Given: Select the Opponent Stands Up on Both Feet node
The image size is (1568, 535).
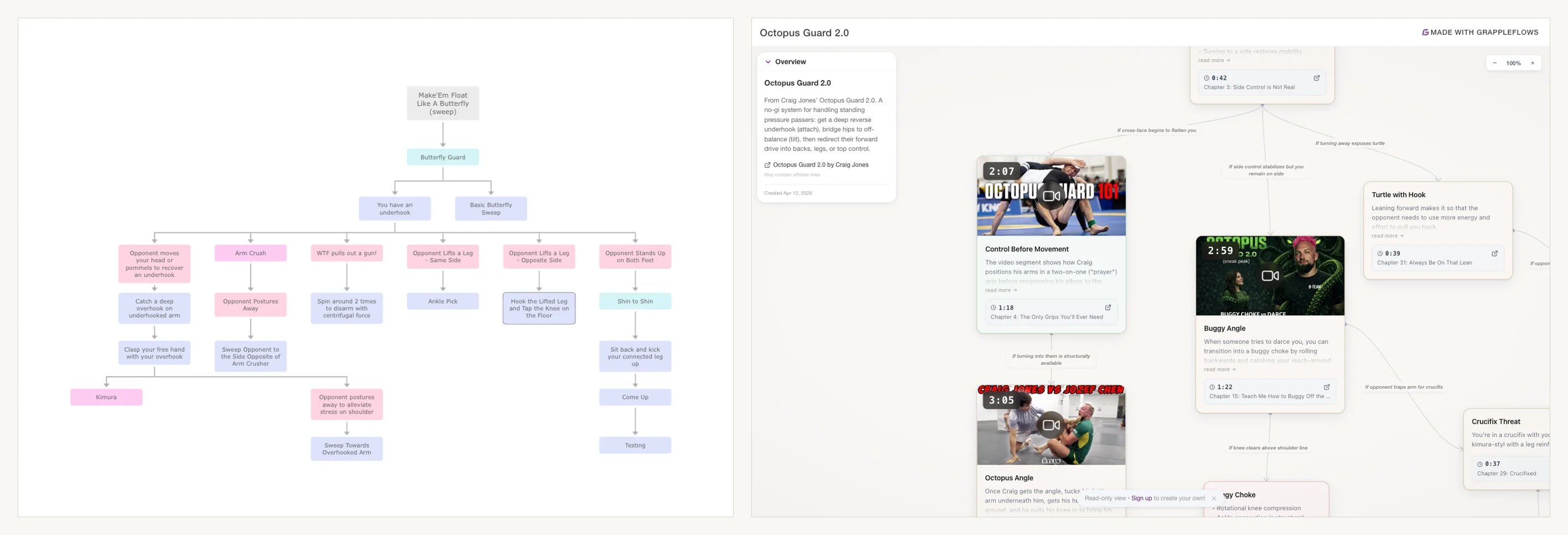Looking at the screenshot, I should pos(635,257).
